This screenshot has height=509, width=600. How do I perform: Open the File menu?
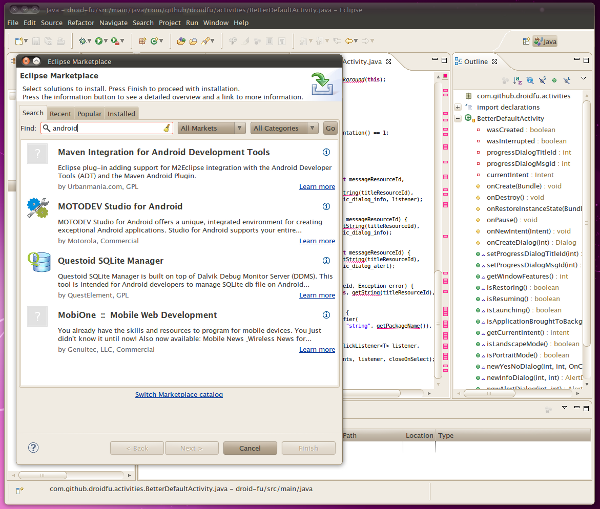[x=13, y=23]
